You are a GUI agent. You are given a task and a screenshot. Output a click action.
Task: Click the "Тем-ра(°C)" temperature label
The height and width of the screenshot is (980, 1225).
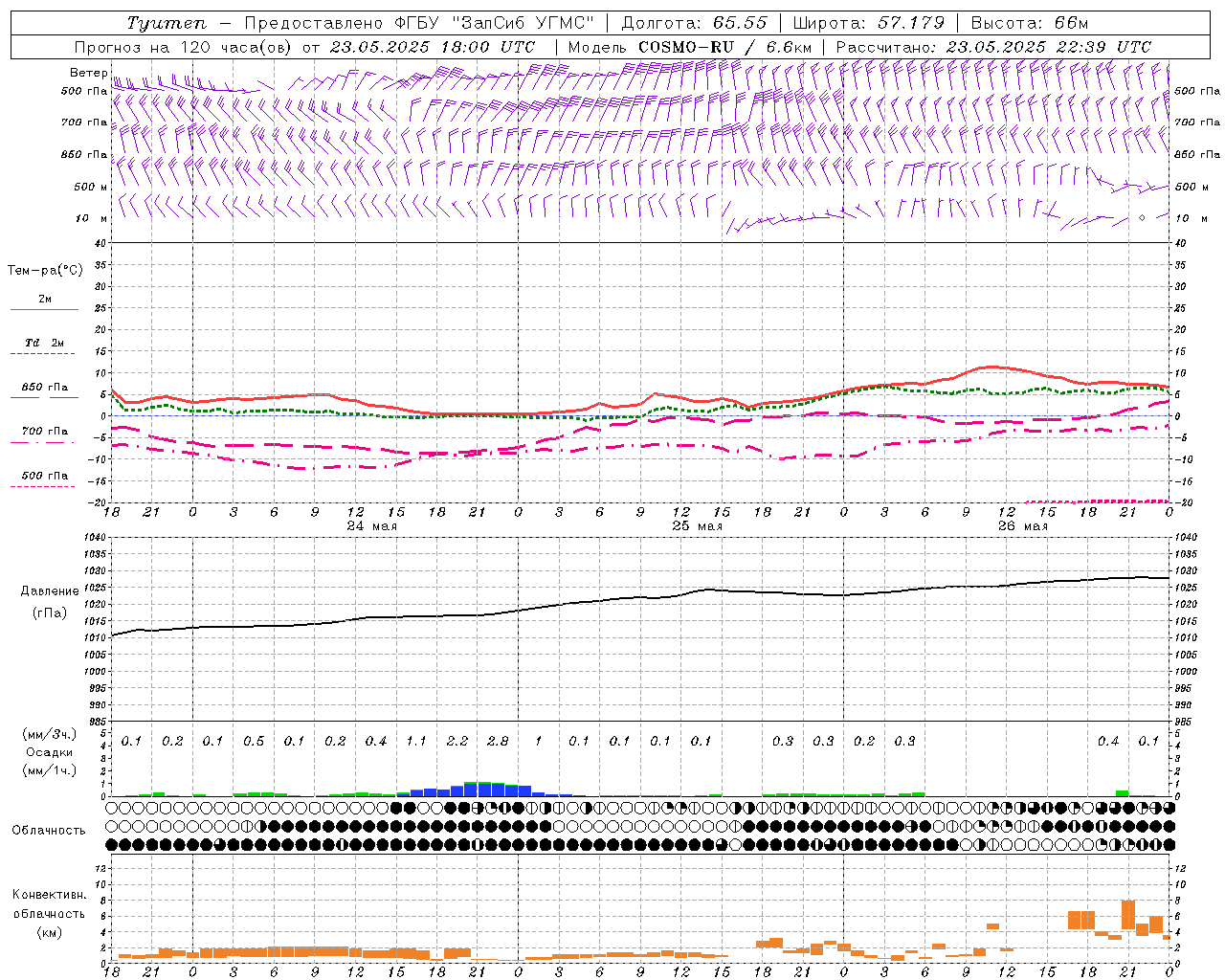45,271
